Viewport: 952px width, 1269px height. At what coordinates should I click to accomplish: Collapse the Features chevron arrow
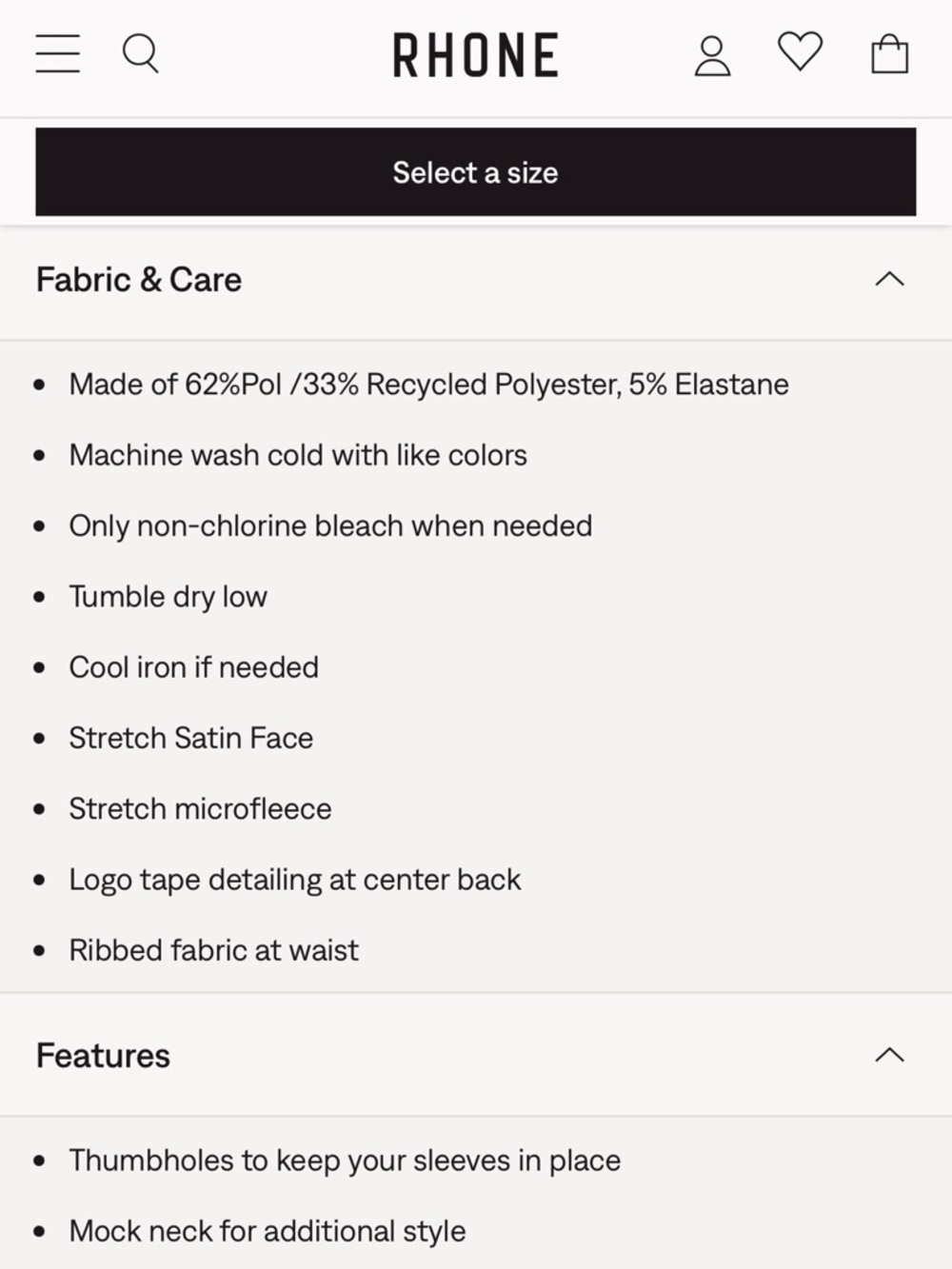pyautogui.click(x=889, y=1055)
